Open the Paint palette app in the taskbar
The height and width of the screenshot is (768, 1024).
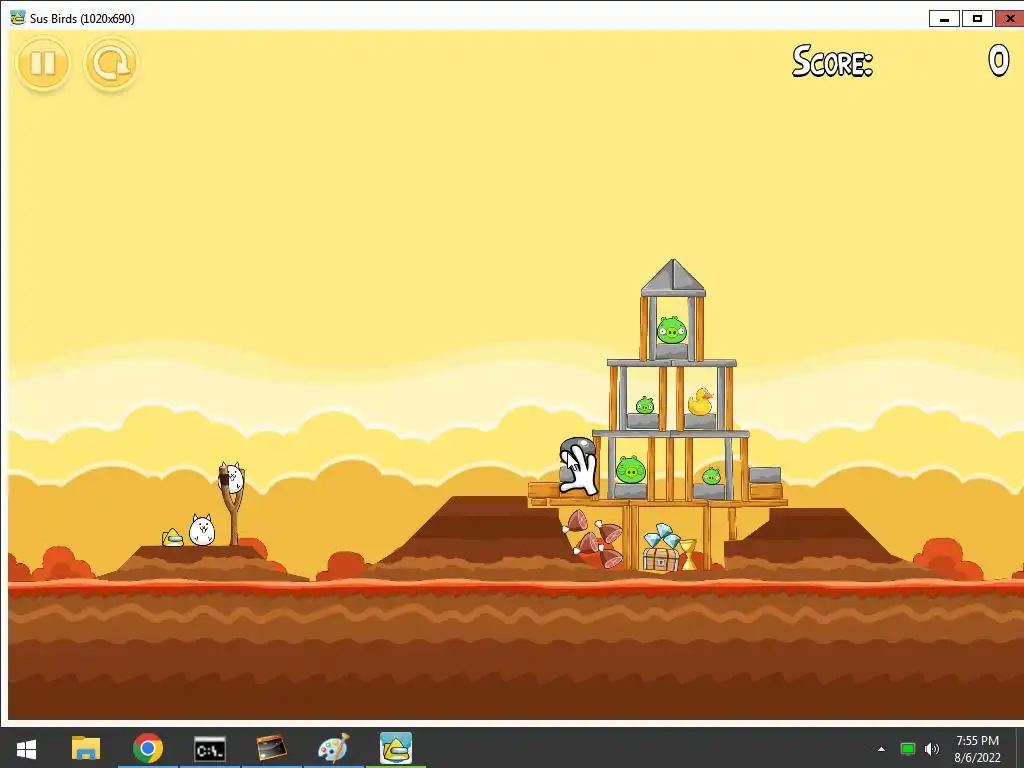tap(334, 748)
